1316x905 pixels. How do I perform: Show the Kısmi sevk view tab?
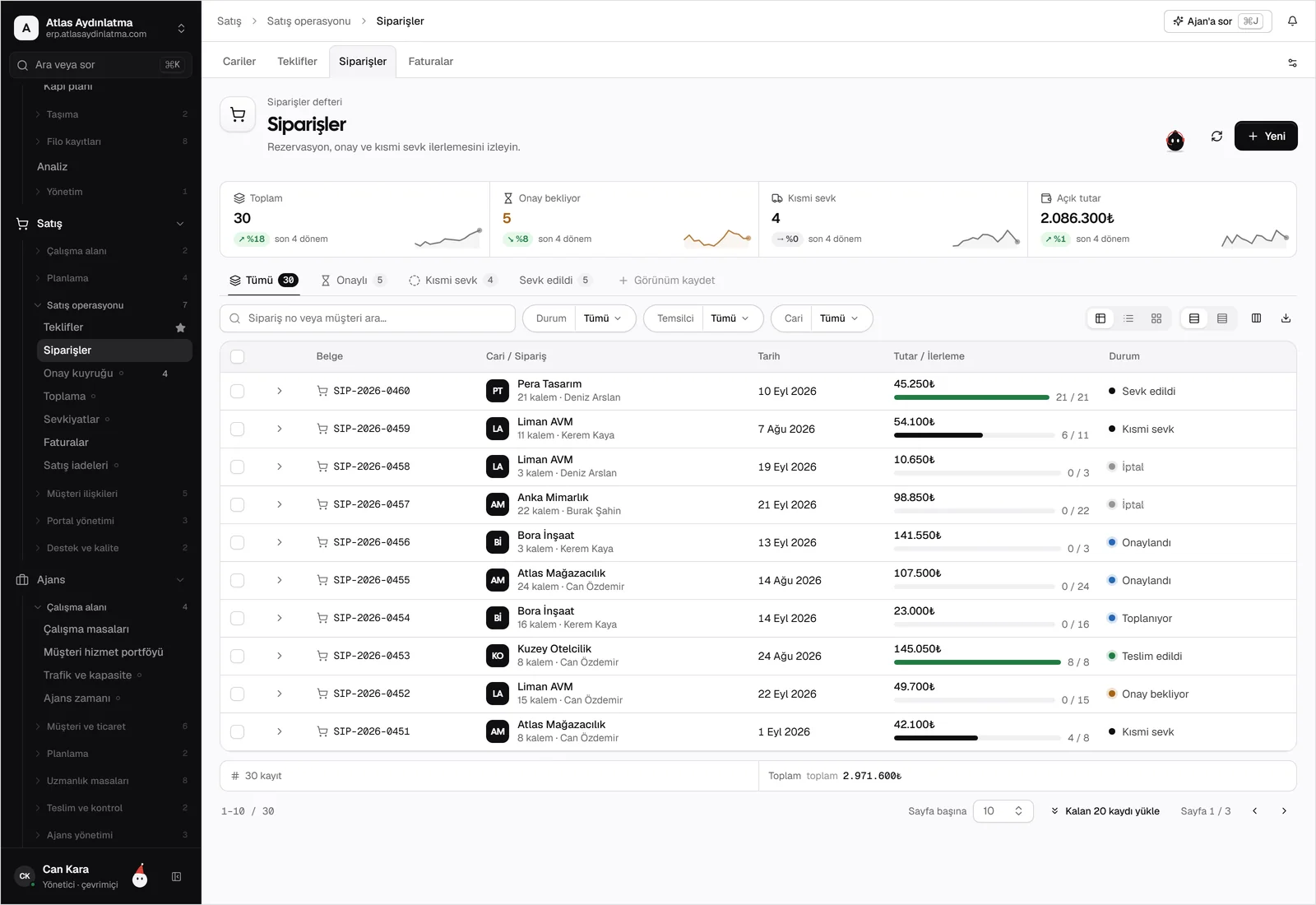click(x=452, y=281)
